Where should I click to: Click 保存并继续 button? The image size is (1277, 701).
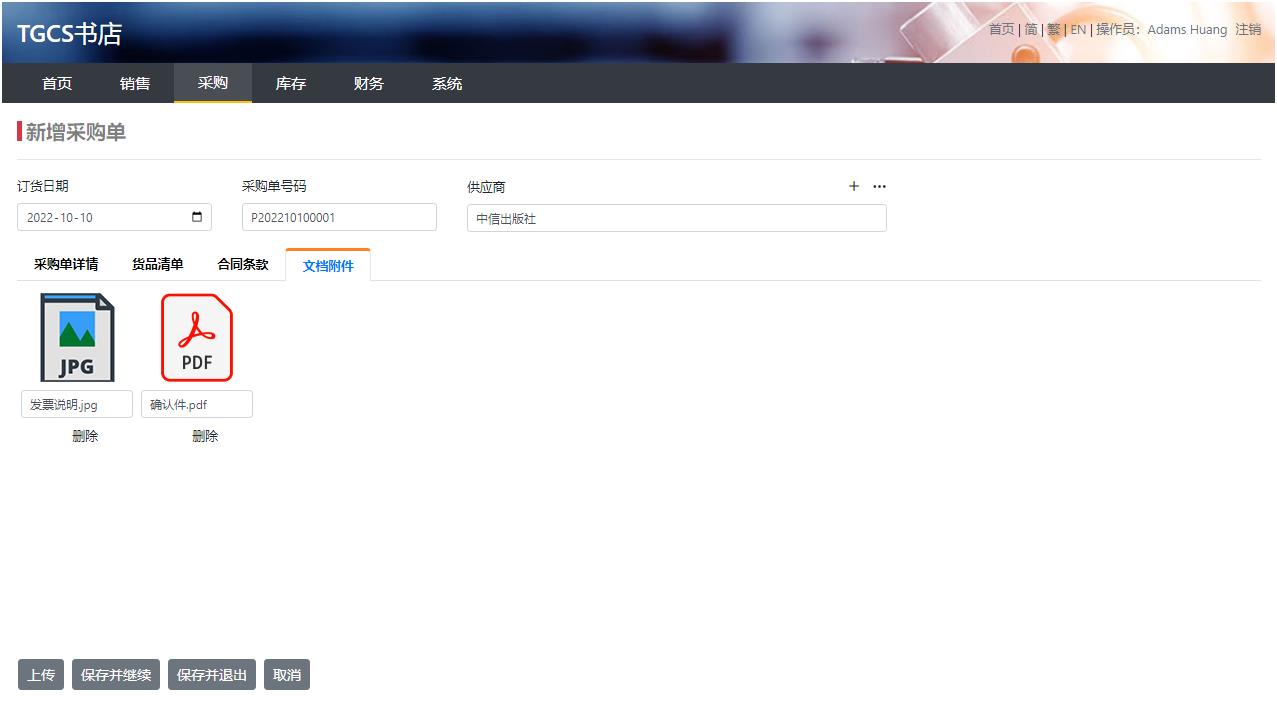point(116,675)
